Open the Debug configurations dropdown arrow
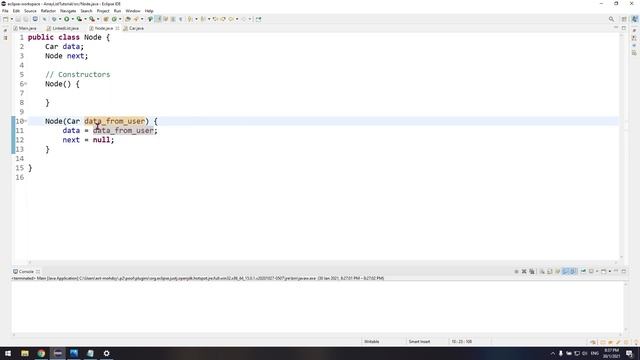Image resolution: width=640 pixels, height=360 pixels. click(x=60, y=19)
